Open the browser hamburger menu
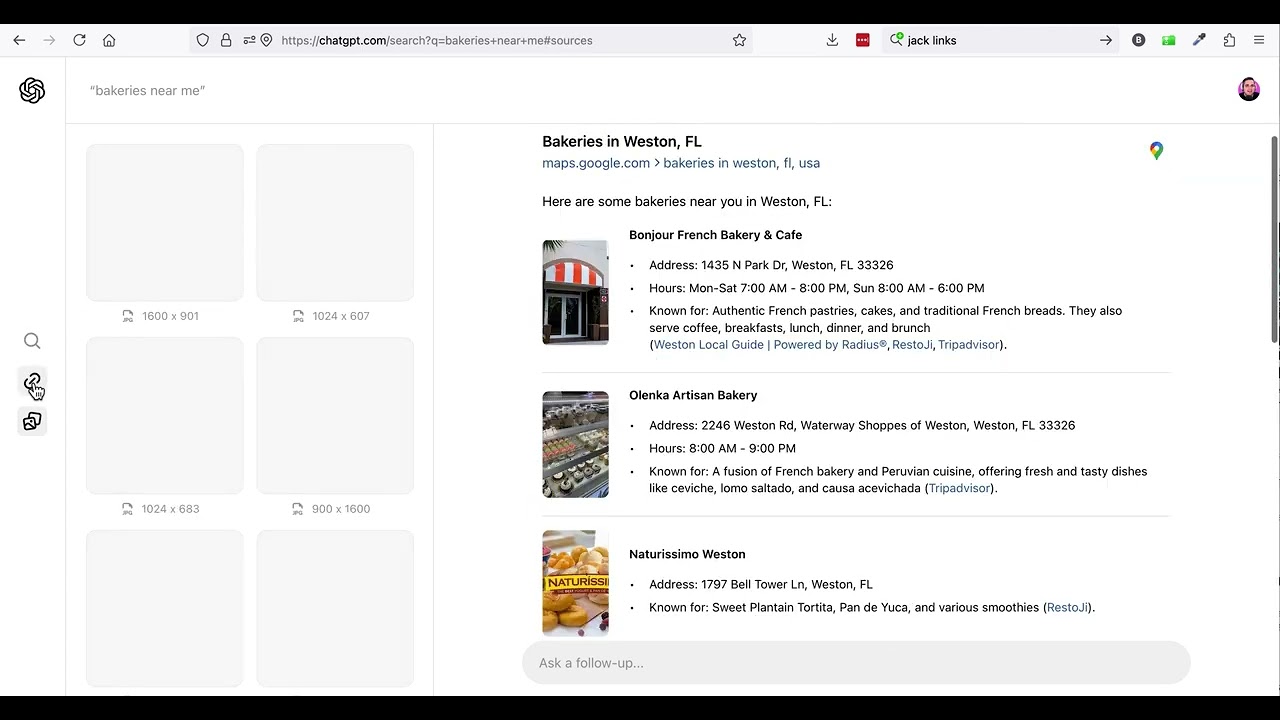Screen dimensions: 1280x720 point(1259,40)
